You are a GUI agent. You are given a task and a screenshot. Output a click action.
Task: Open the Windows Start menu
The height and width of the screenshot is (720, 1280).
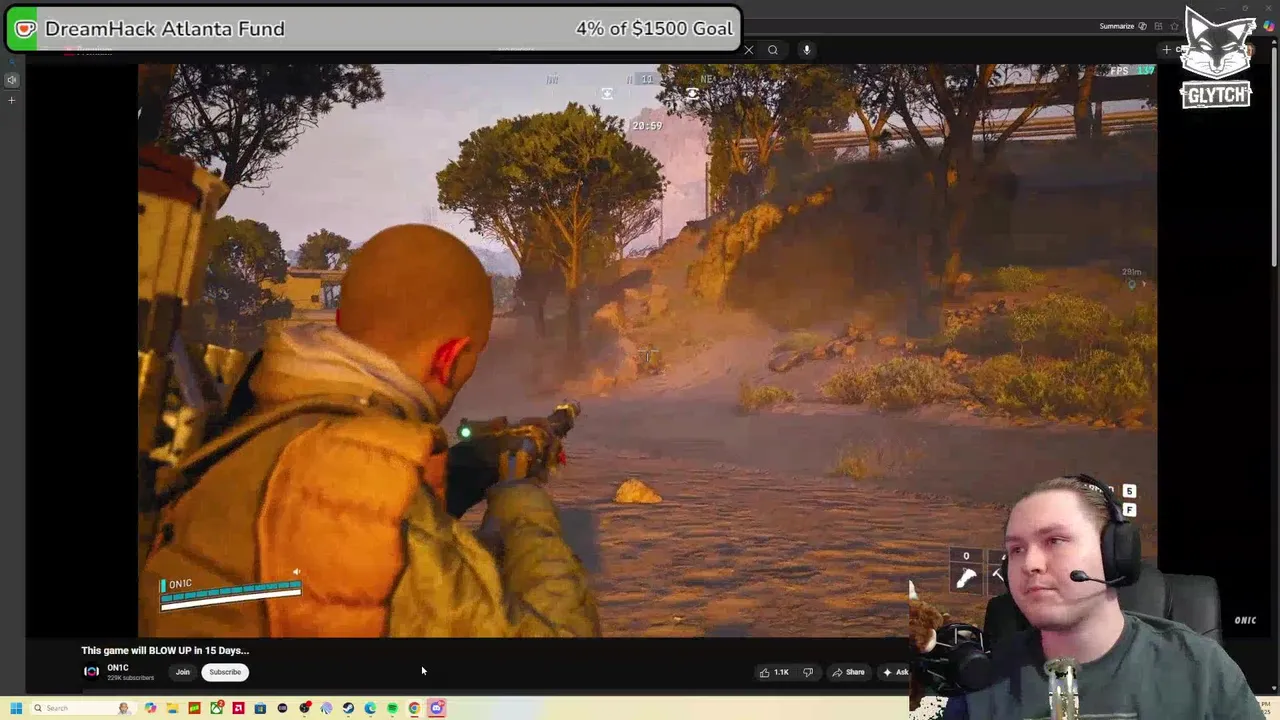pyautogui.click(x=16, y=708)
